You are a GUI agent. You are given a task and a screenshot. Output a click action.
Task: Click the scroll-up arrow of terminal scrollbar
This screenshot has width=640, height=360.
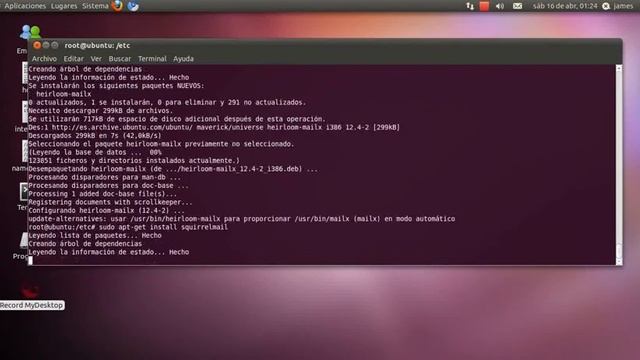coord(619,69)
